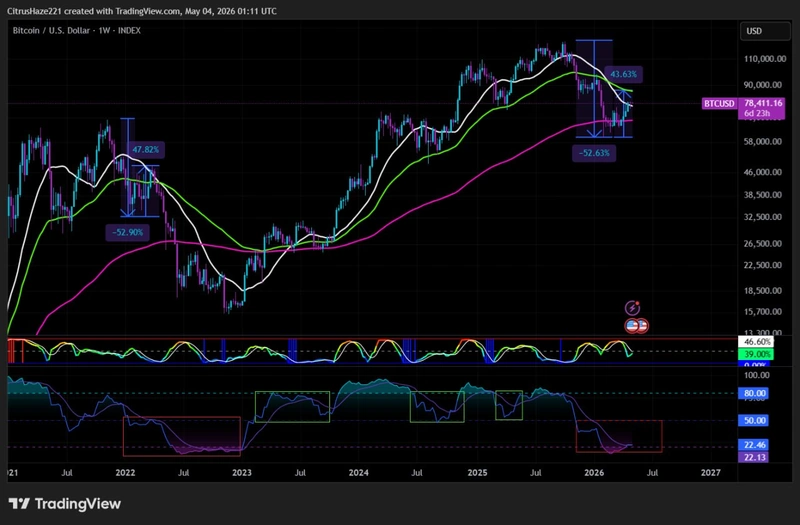The height and width of the screenshot is (525, 800).
Task: Click the 2025 time axis label
Action: click(x=478, y=473)
